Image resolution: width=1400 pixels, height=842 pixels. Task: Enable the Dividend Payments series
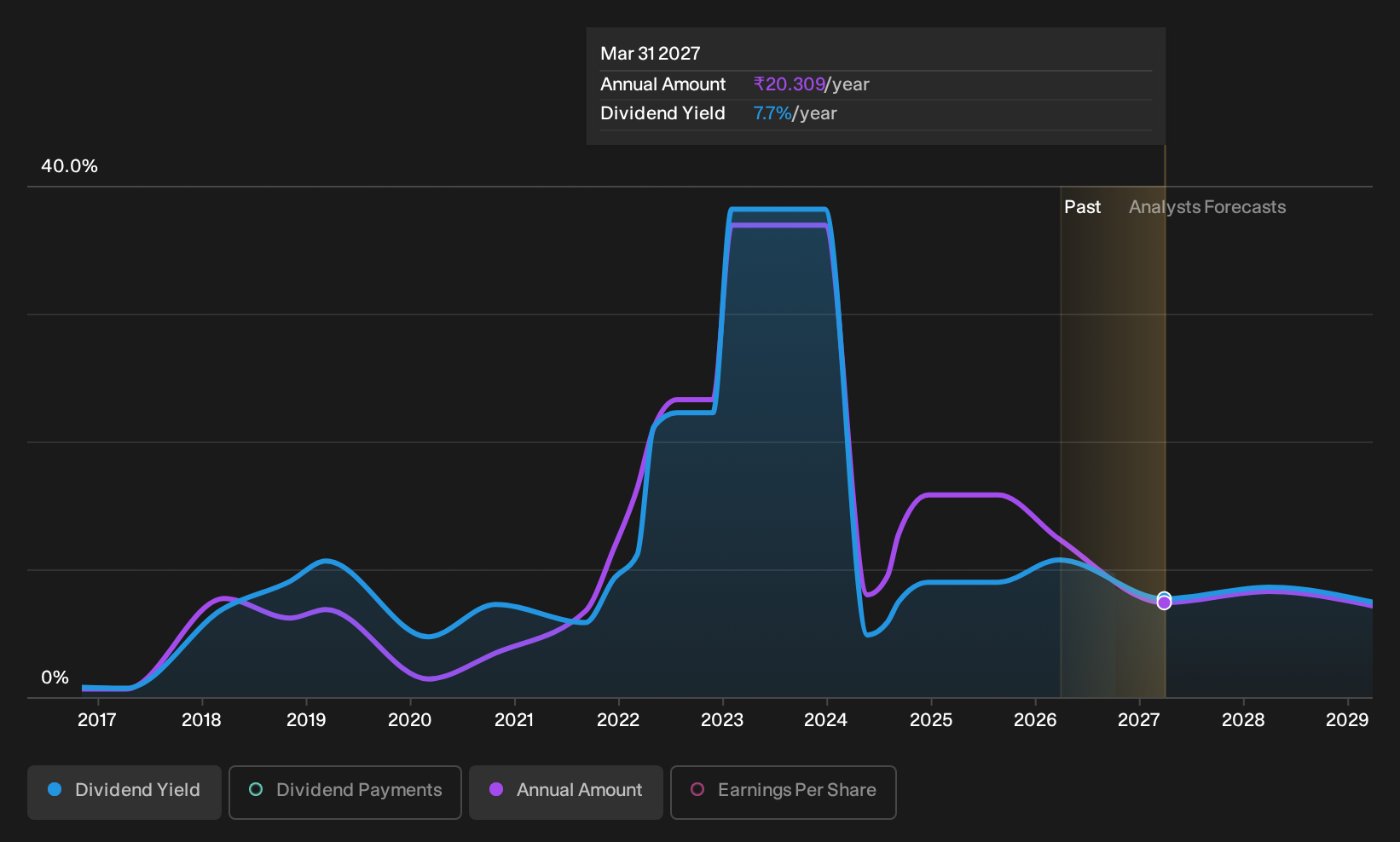click(x=345, y=793)
